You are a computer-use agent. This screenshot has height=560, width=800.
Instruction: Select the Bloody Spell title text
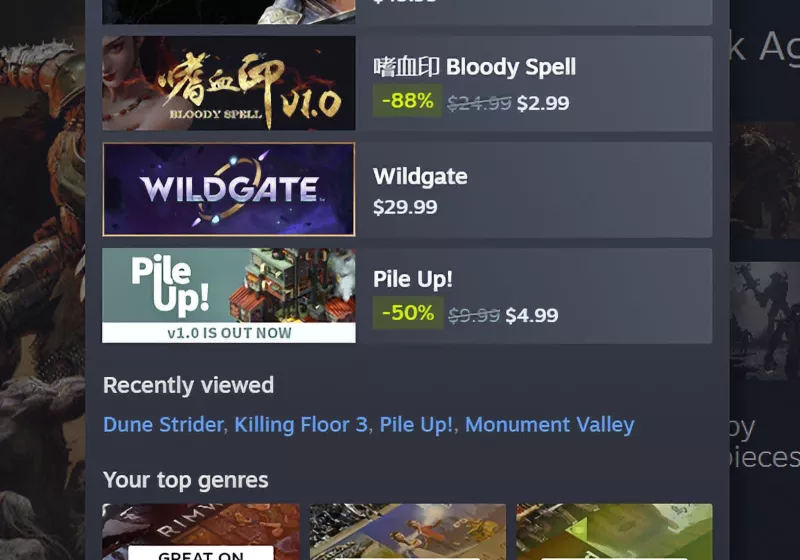[474, 67]
